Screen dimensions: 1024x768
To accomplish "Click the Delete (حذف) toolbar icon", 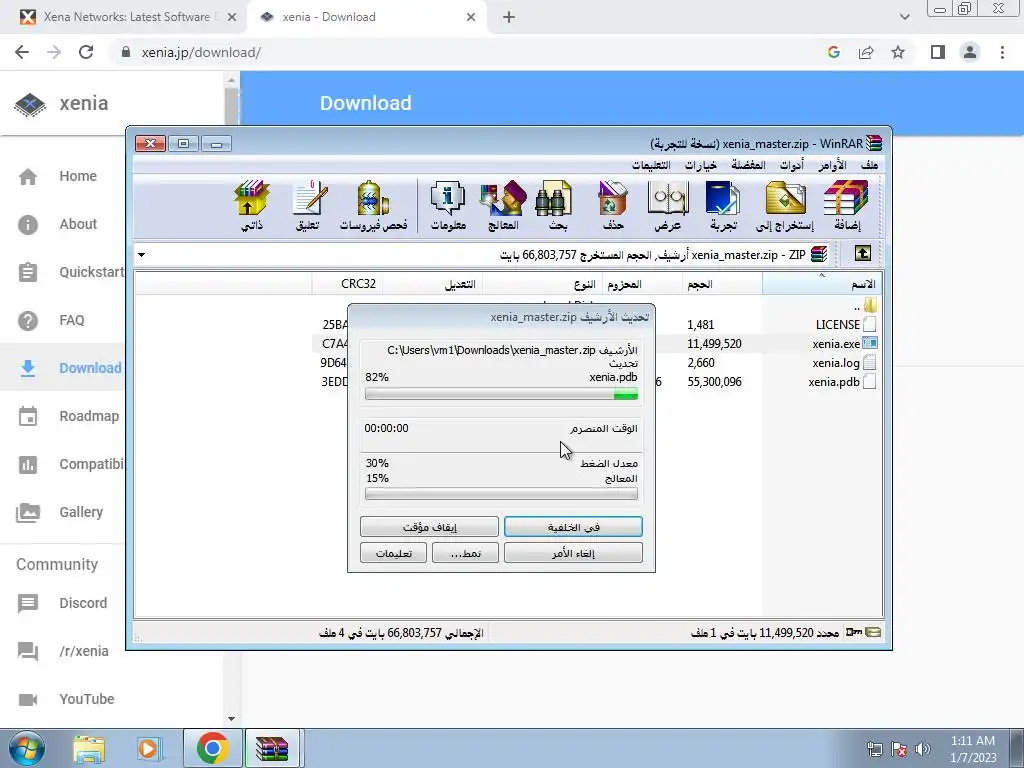I will (613, 206).
